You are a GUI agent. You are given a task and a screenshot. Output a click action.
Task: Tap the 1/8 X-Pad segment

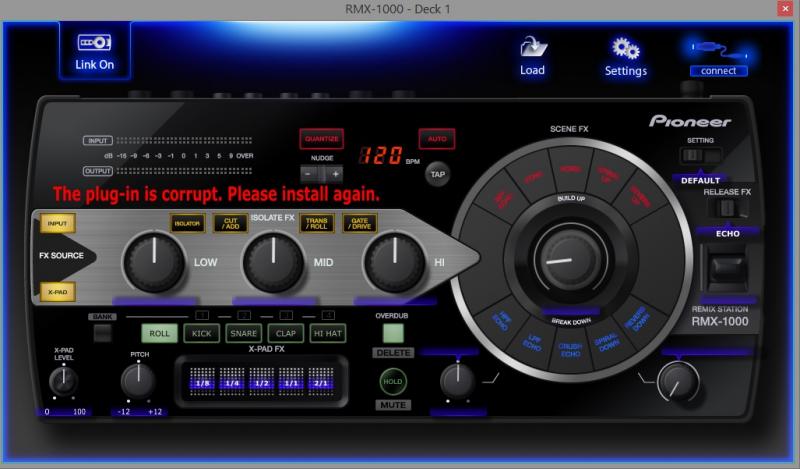coord(202,383)
